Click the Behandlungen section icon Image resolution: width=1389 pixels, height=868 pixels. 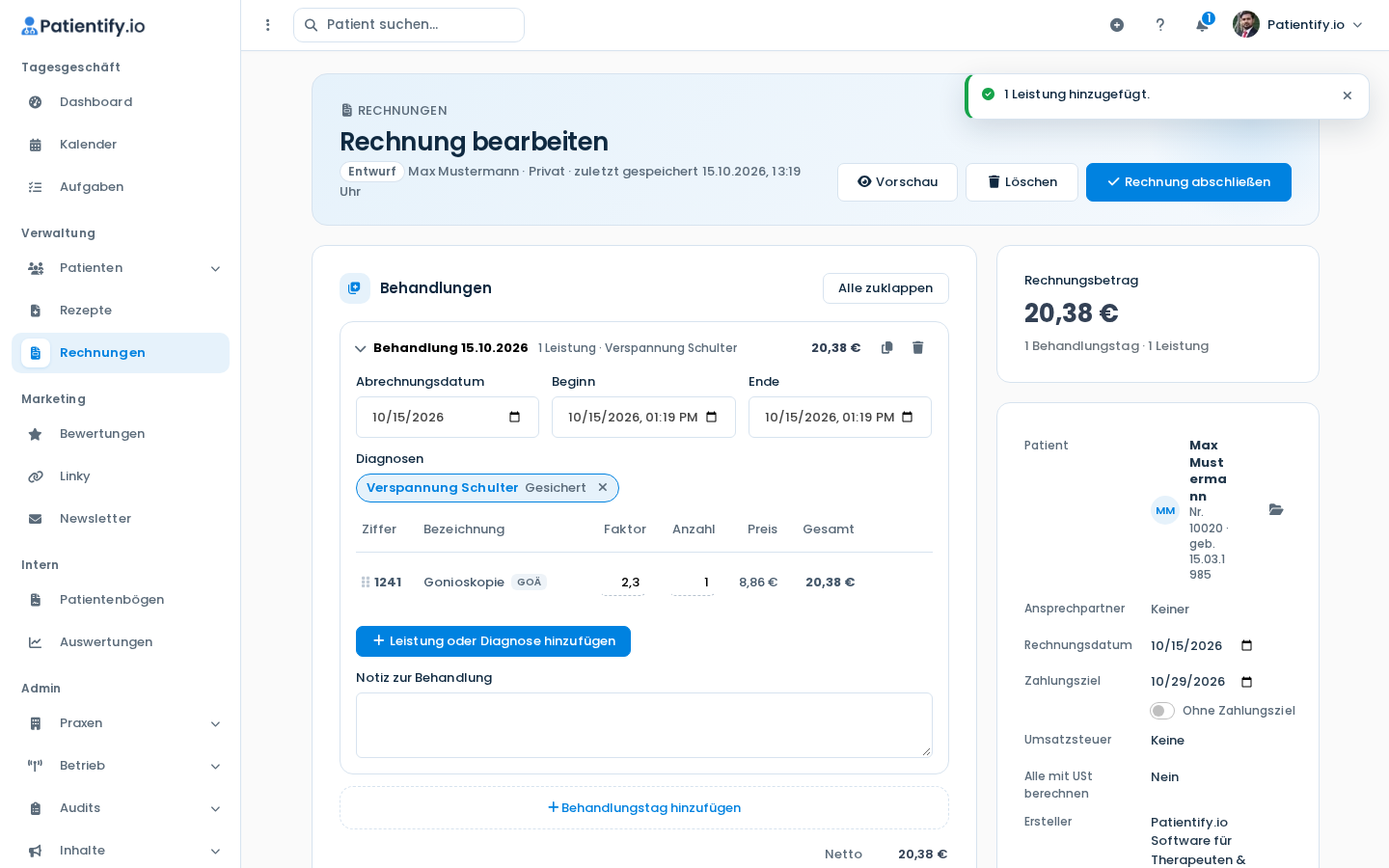355,288
